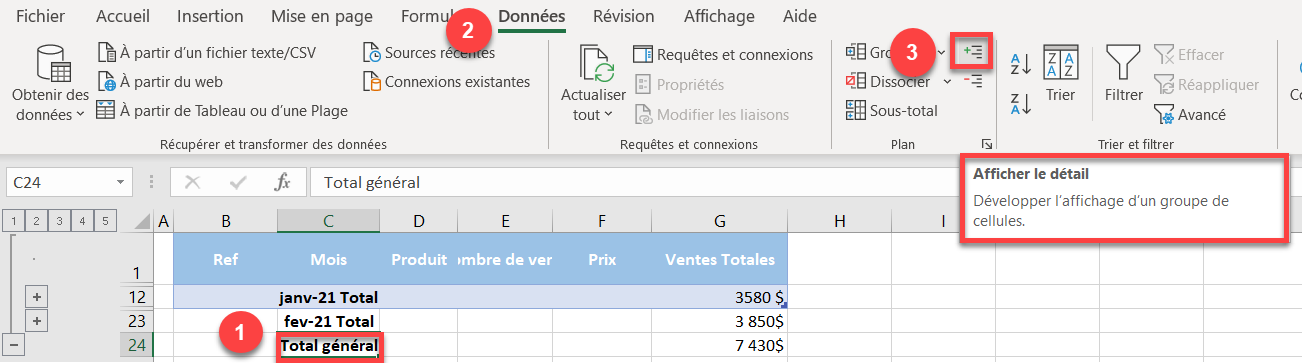Choose À partir du web
The height and width of the screenshot is (363, 1302).
(160, 81)
